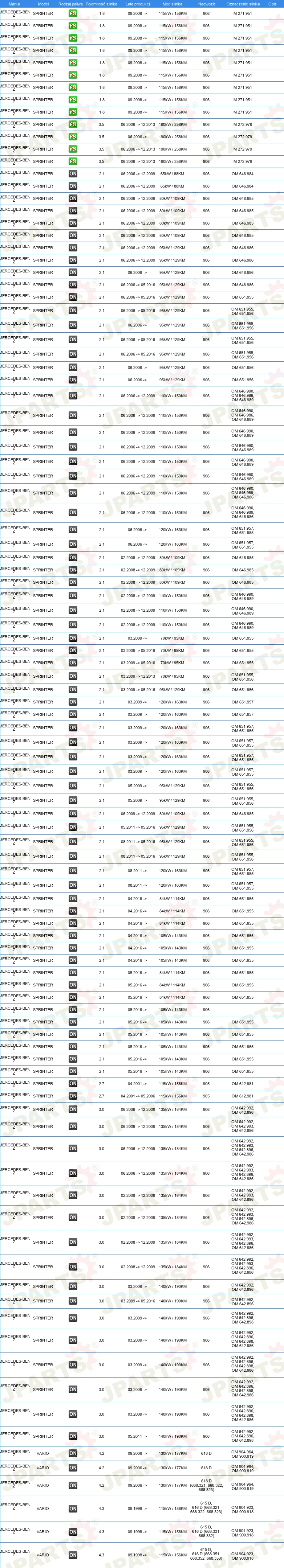Click the 'Marka' column header
This screenshot has height=1568, width=284.
14,4
